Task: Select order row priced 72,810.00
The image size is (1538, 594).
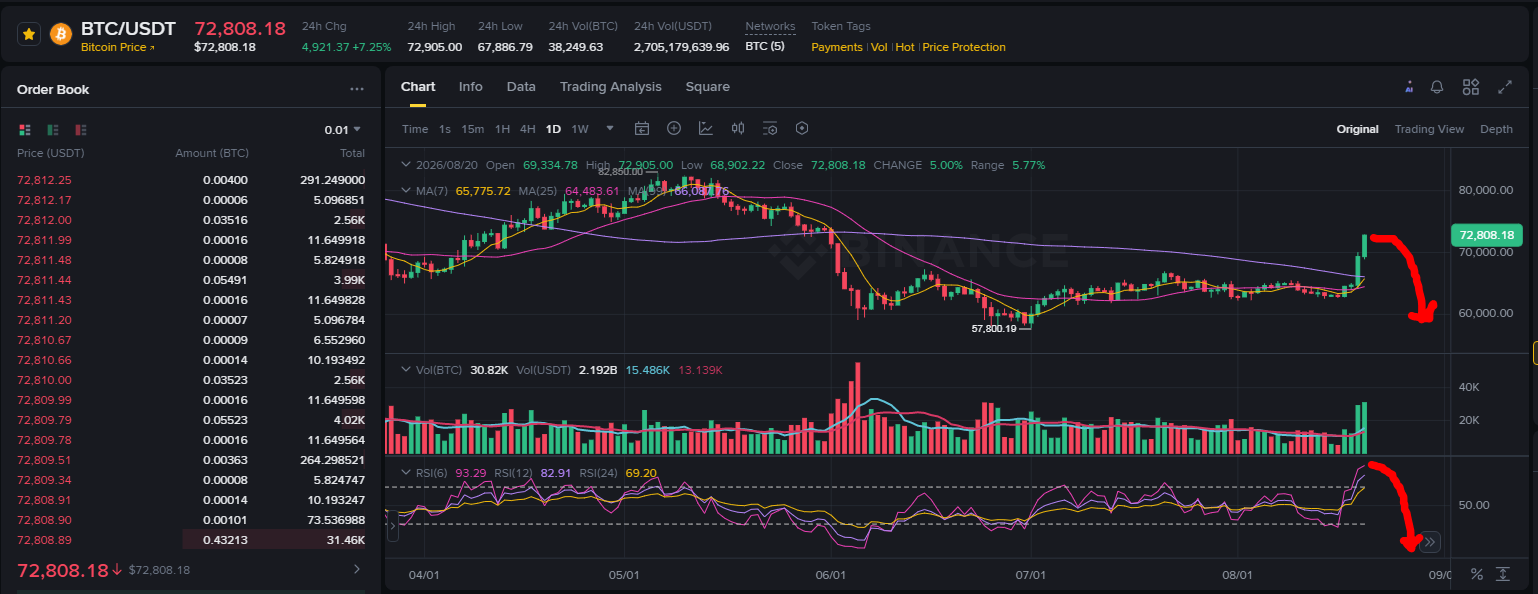Action: [x=191, y=380]
